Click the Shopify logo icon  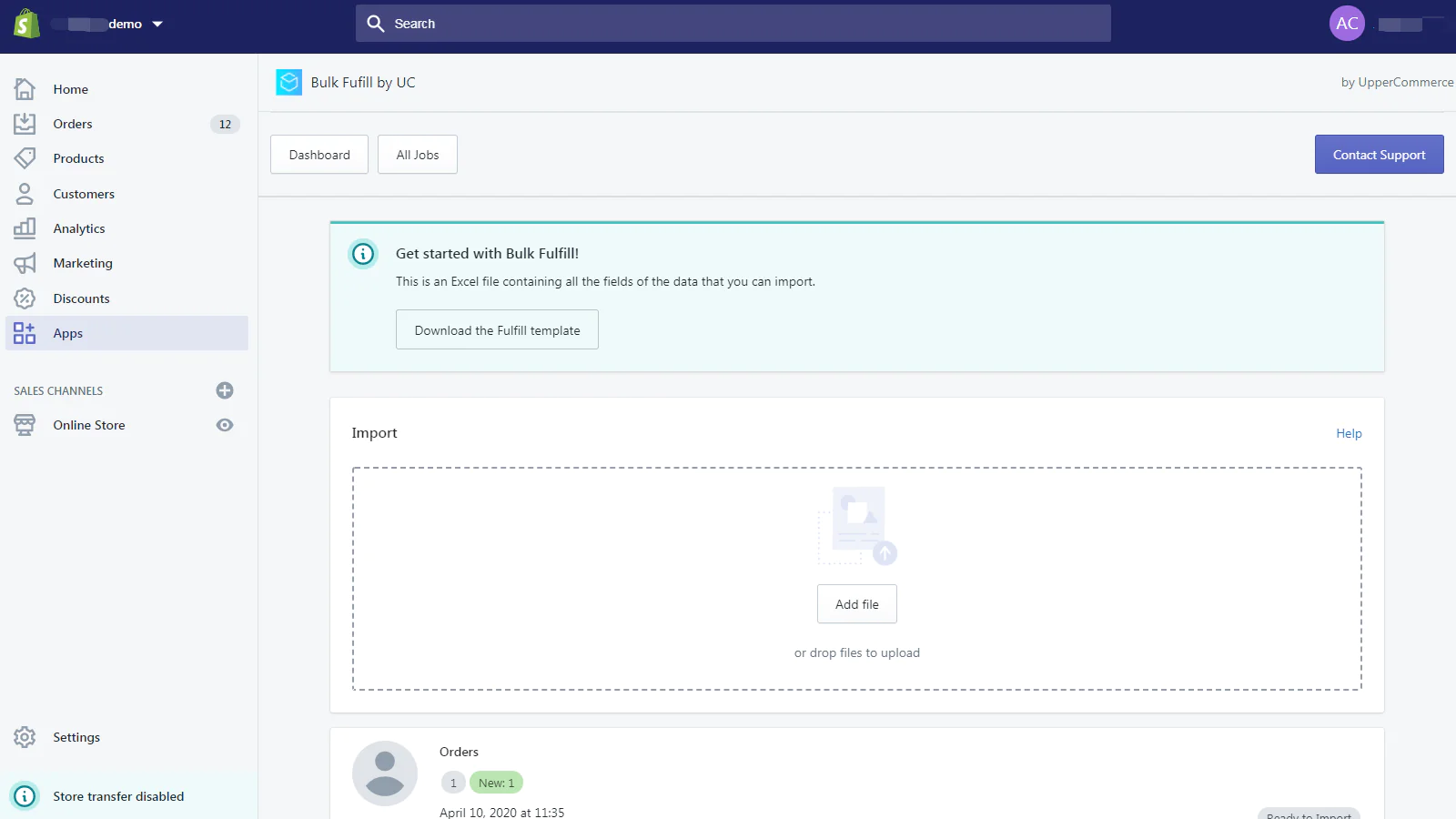tap(26, 24)
